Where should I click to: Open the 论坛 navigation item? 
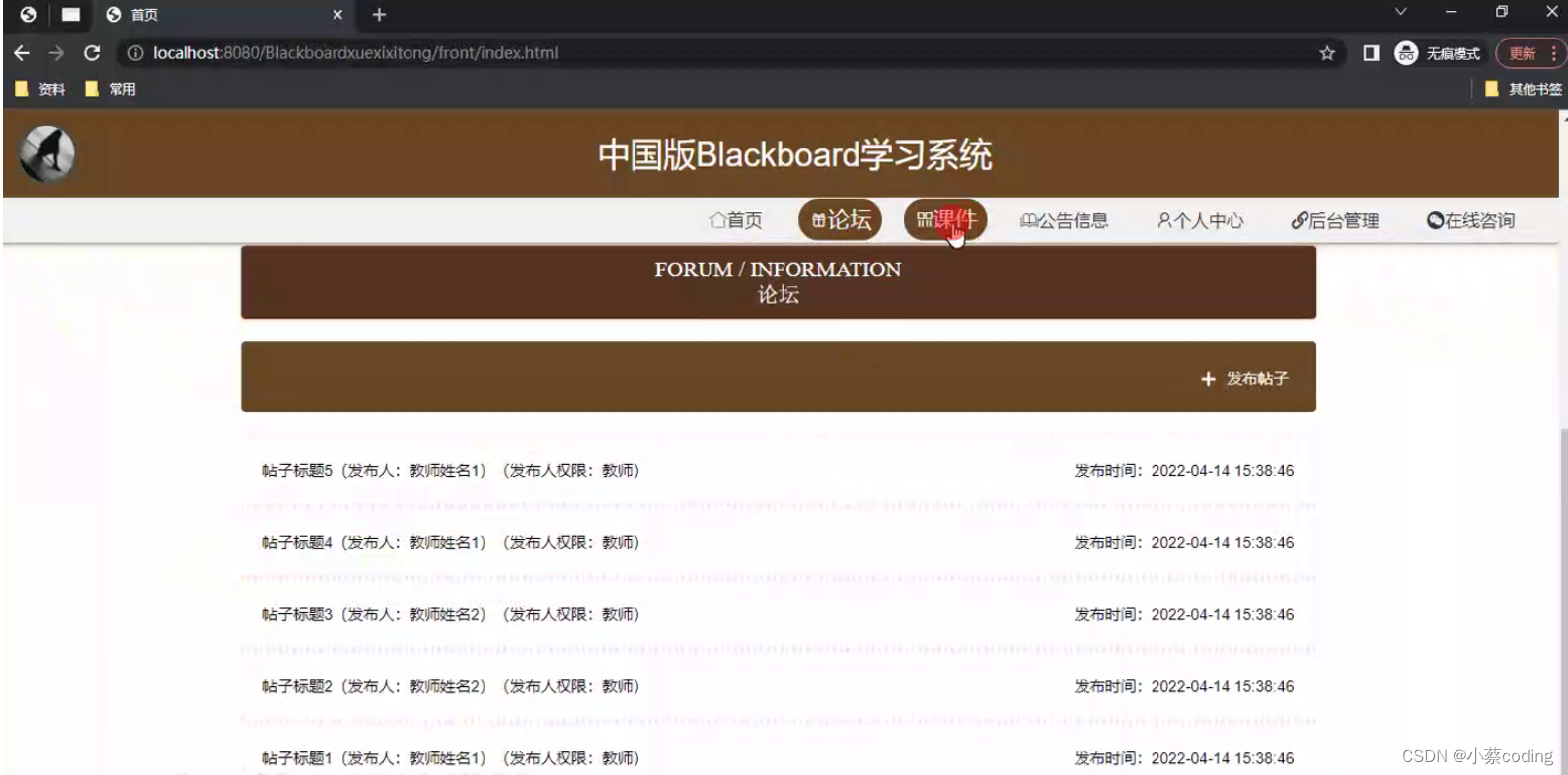pos(842,219)
